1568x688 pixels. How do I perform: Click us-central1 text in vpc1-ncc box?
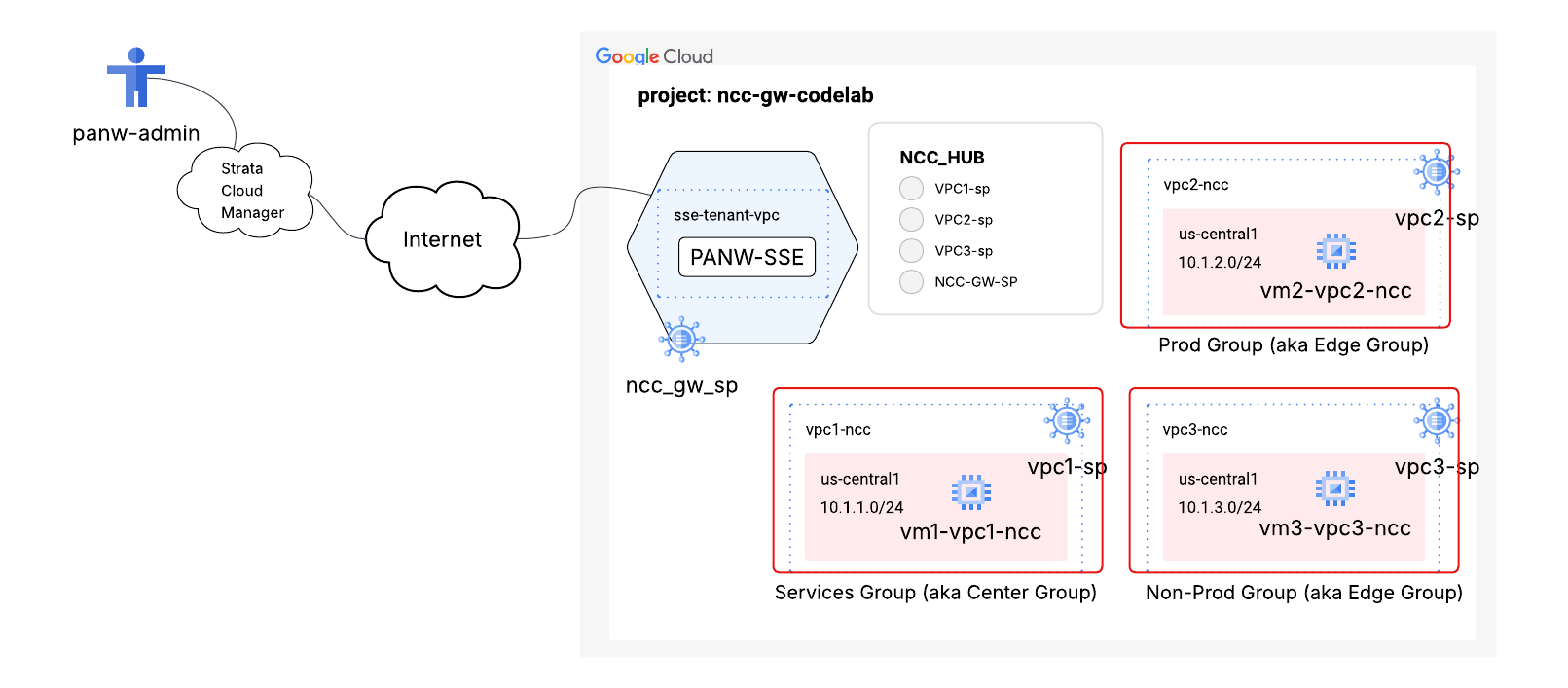tap(859, 480)
